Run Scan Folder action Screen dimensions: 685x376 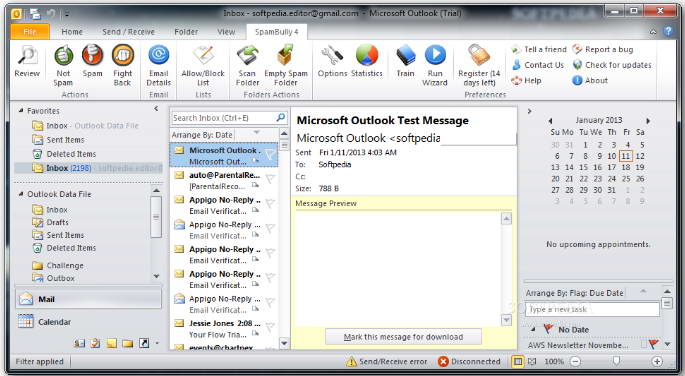pyautogui.click(x=247, y=66)
